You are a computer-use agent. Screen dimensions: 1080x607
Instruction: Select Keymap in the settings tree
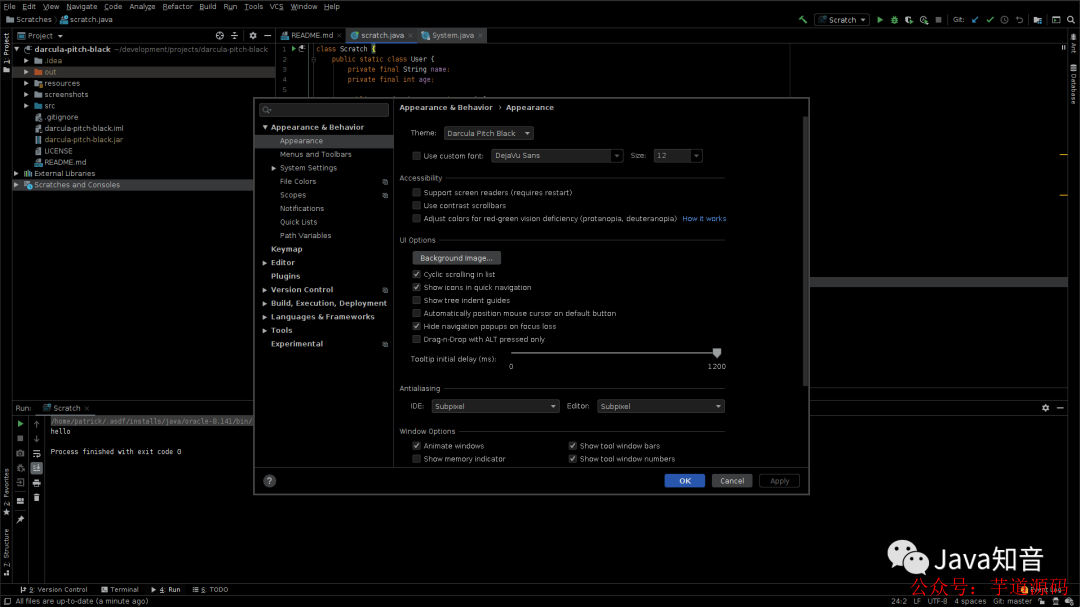coord(287,249)
